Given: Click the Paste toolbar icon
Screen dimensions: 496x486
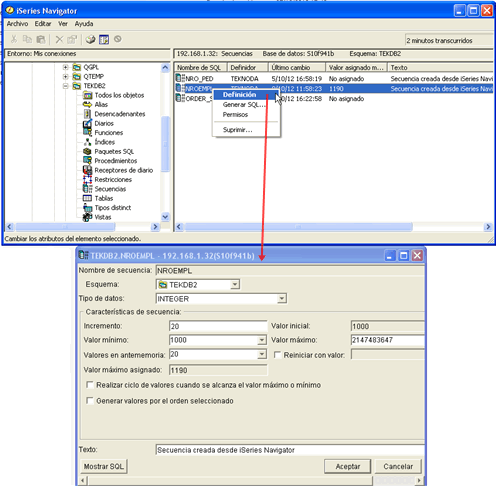Looking at the screenshot, I should [41, 39].
